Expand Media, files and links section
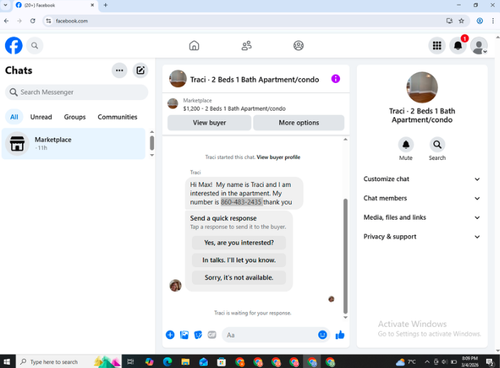Image resolution: width=500 pixels, height=368 pixels. click(x=422, y=217)
